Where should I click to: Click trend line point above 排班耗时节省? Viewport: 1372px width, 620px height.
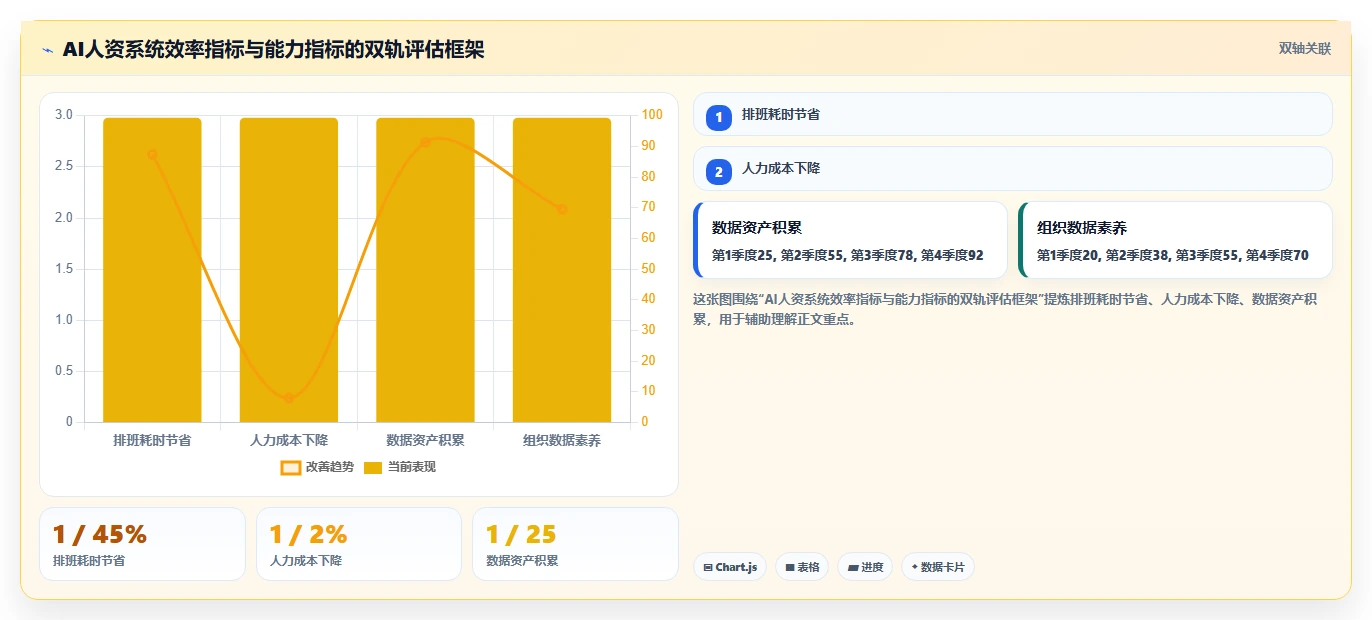[x=152, y=155]
